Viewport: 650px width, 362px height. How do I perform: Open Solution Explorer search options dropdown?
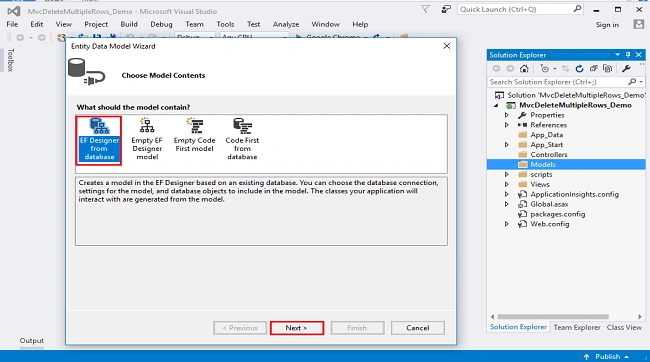click(641, 82)
